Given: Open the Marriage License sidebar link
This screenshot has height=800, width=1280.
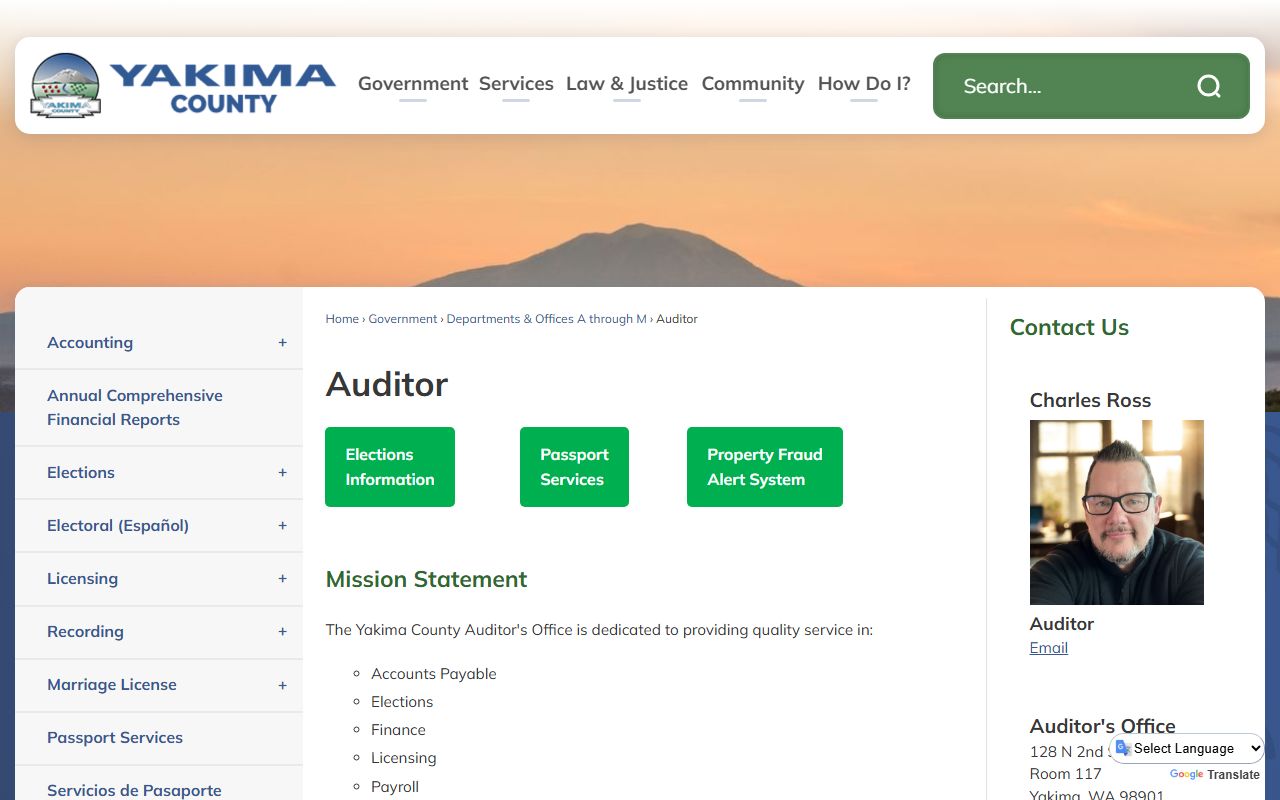Looking at the screenshot, I should tap(112, 685).
